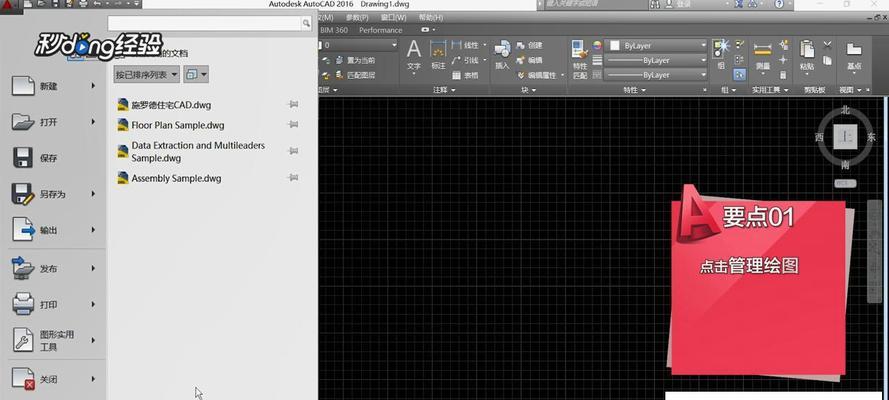Expand the 特性 panel title
The image size is (889, 400).
(x=635, y=90)
